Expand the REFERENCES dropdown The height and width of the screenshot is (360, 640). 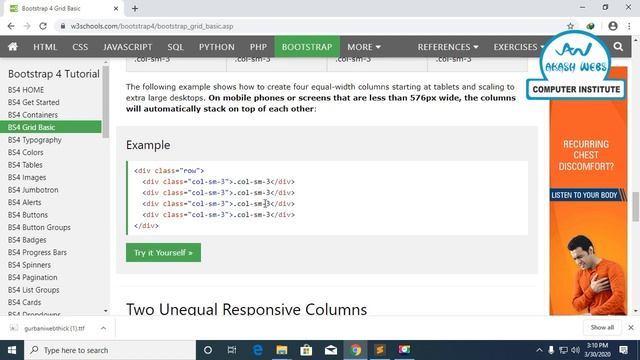coord(448,47)
